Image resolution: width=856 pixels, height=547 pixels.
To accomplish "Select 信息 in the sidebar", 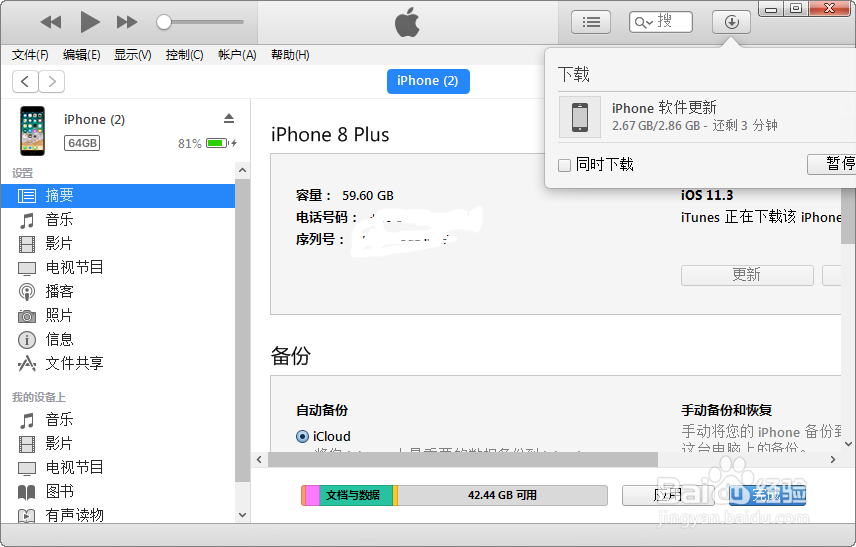I will 118,340.
